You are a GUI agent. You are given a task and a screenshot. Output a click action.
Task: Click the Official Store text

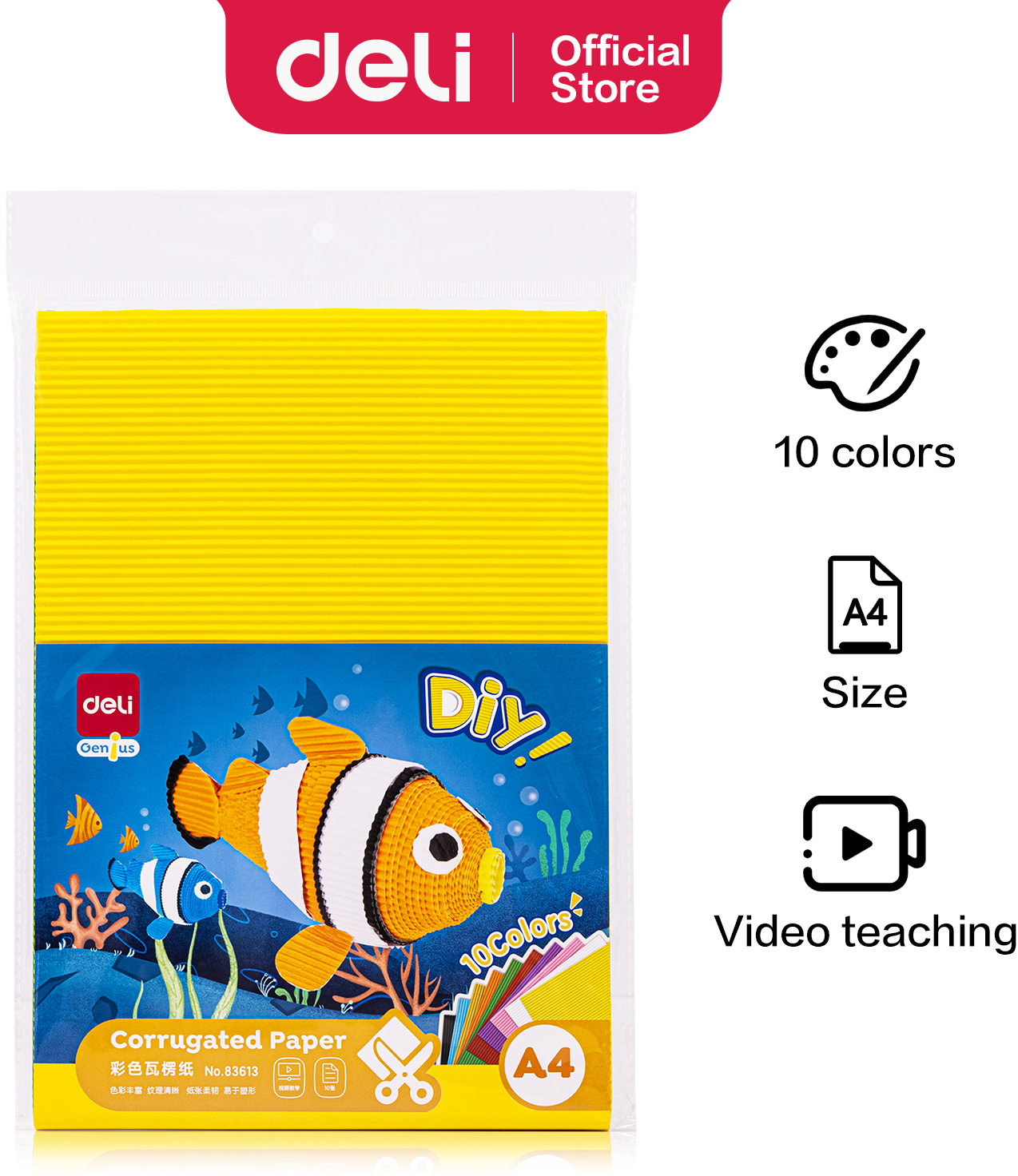pos(620,70)
